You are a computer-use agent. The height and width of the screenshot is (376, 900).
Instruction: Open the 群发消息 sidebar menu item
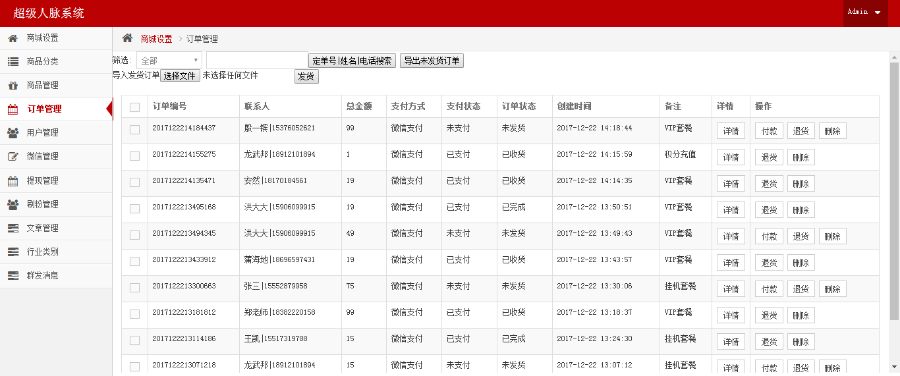[x=56, y=276]
